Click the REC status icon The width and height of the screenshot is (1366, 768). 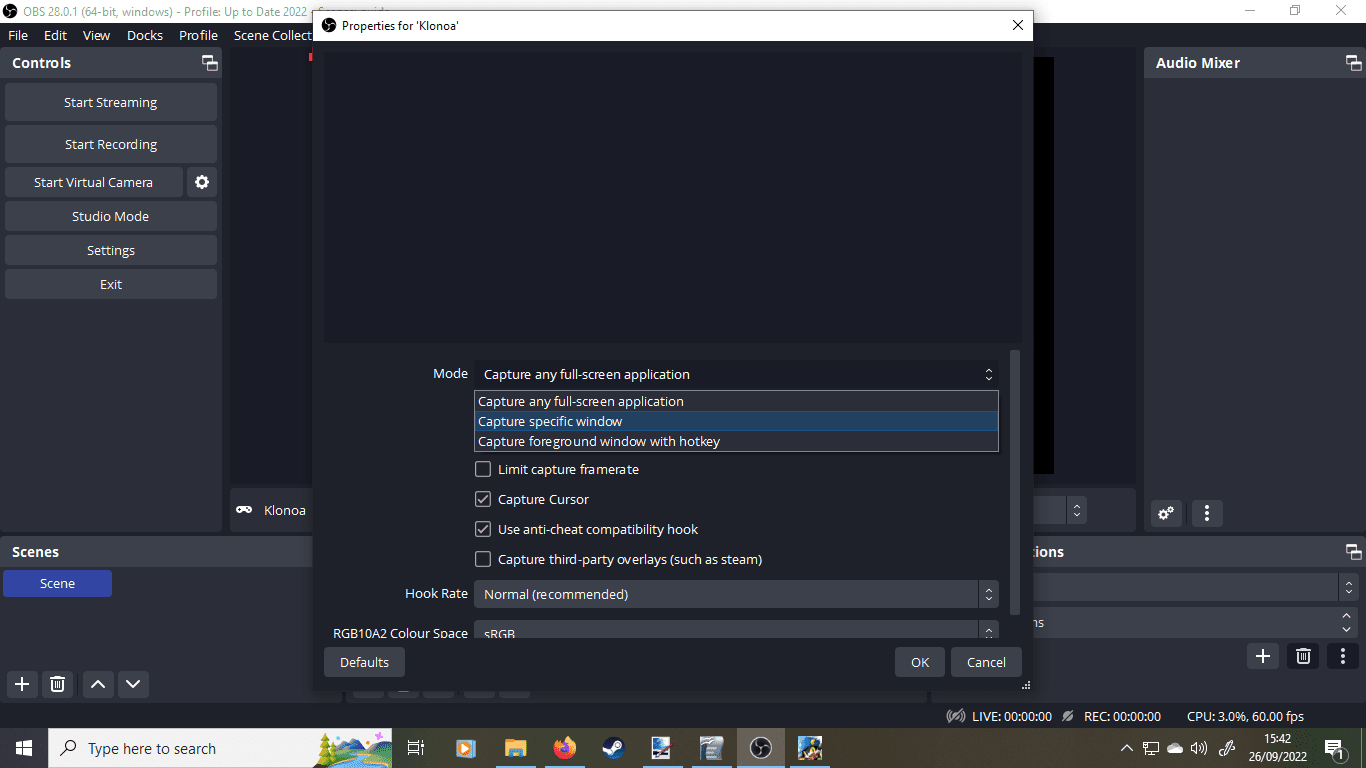tap(1068, 716)
